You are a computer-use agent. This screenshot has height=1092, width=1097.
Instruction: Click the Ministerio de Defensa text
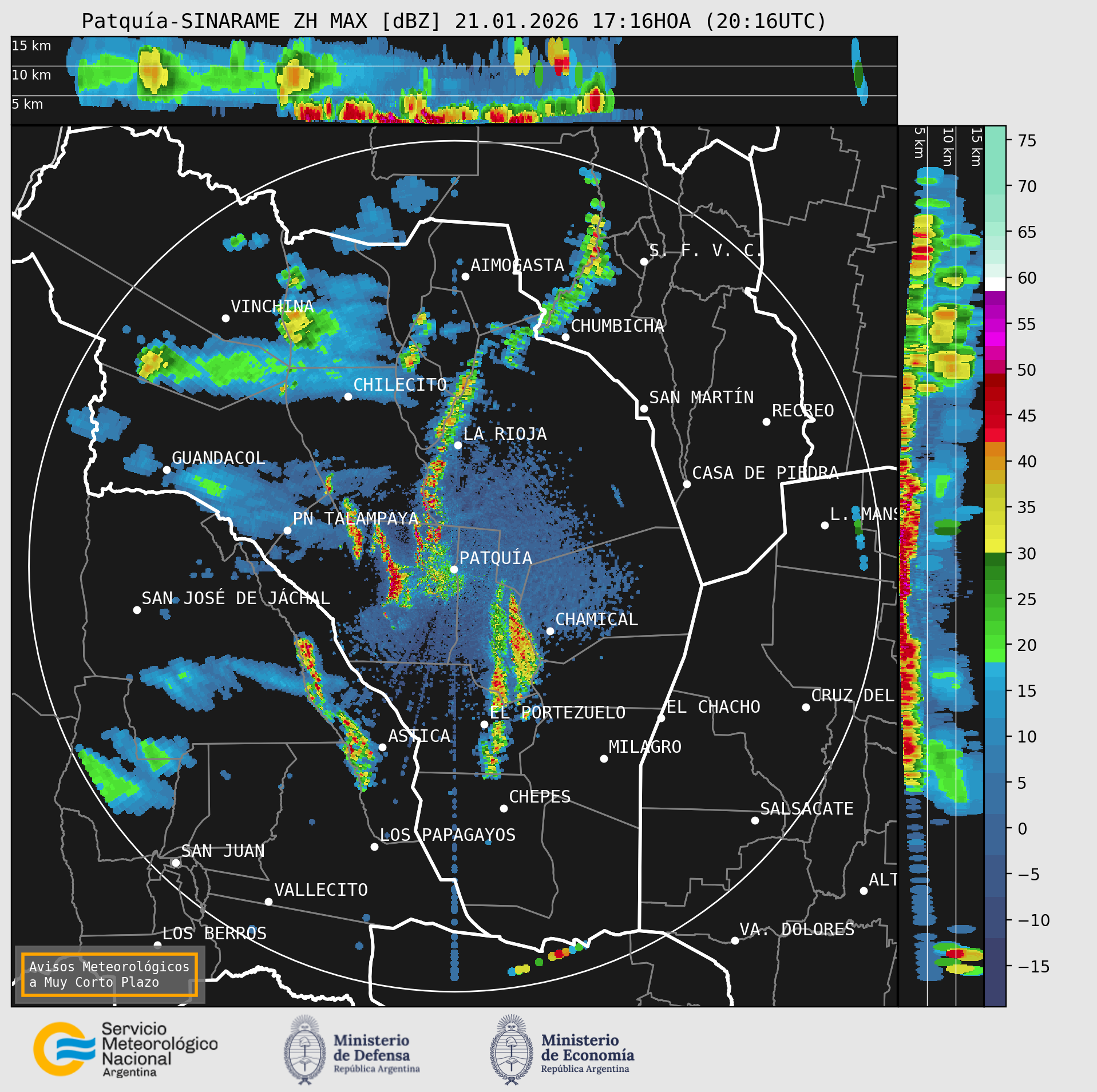tap(376, 1054)
